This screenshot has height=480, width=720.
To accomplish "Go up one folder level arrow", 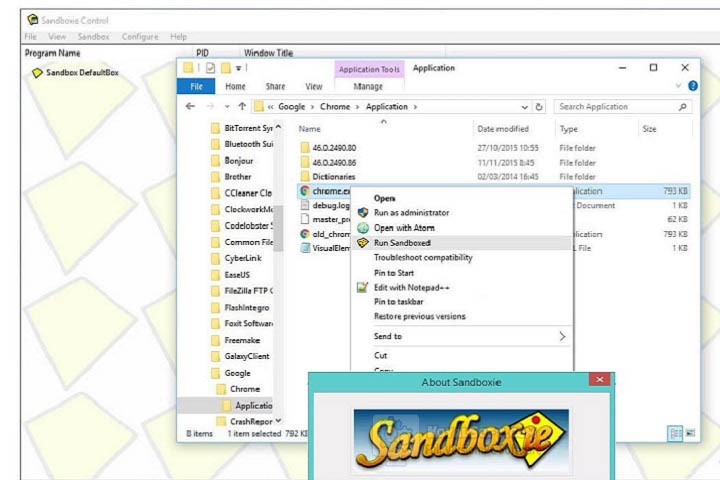I will click(242, 106).
